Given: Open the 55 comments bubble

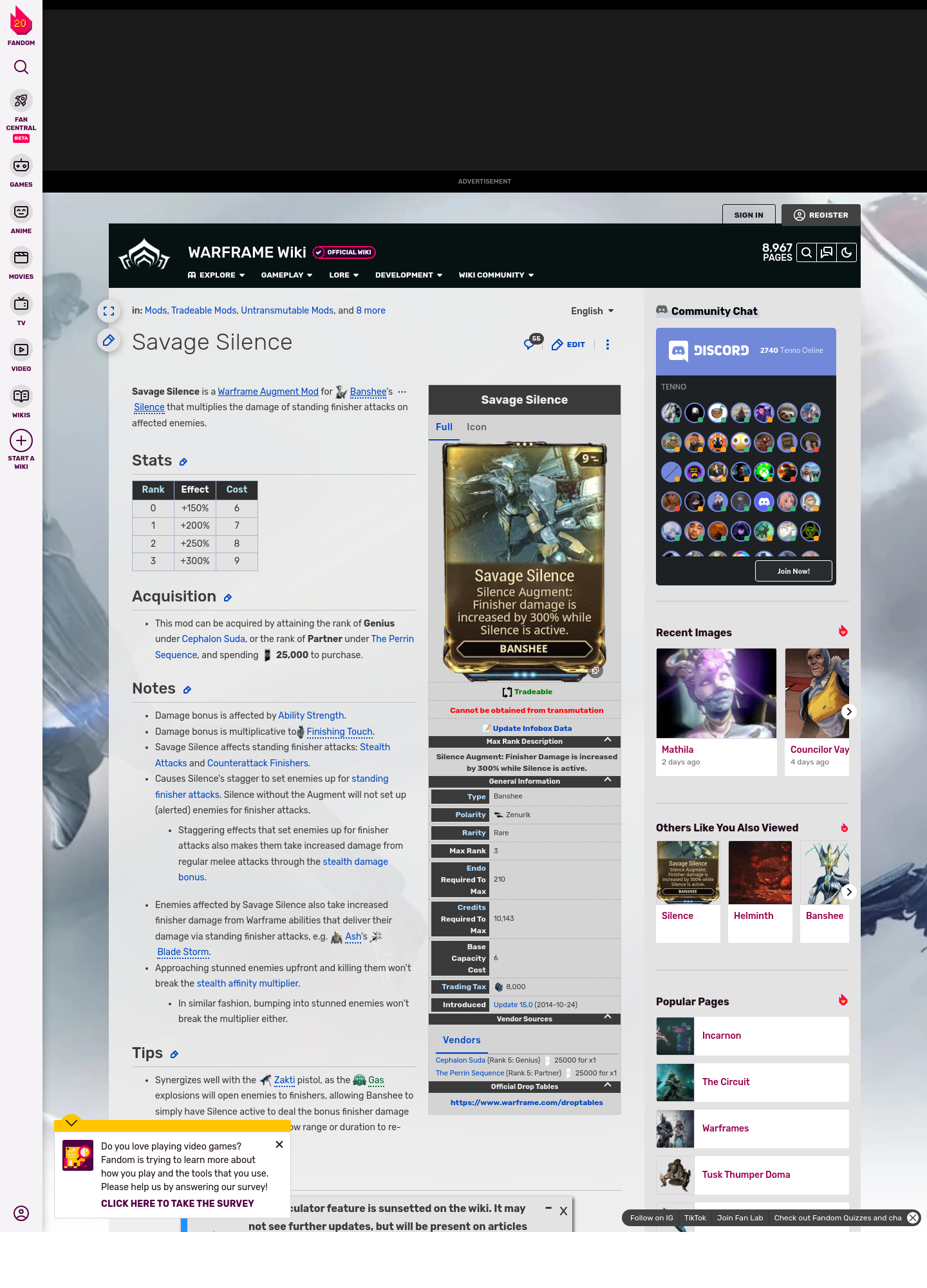Looking at the screenshot, I should (532, 343).
